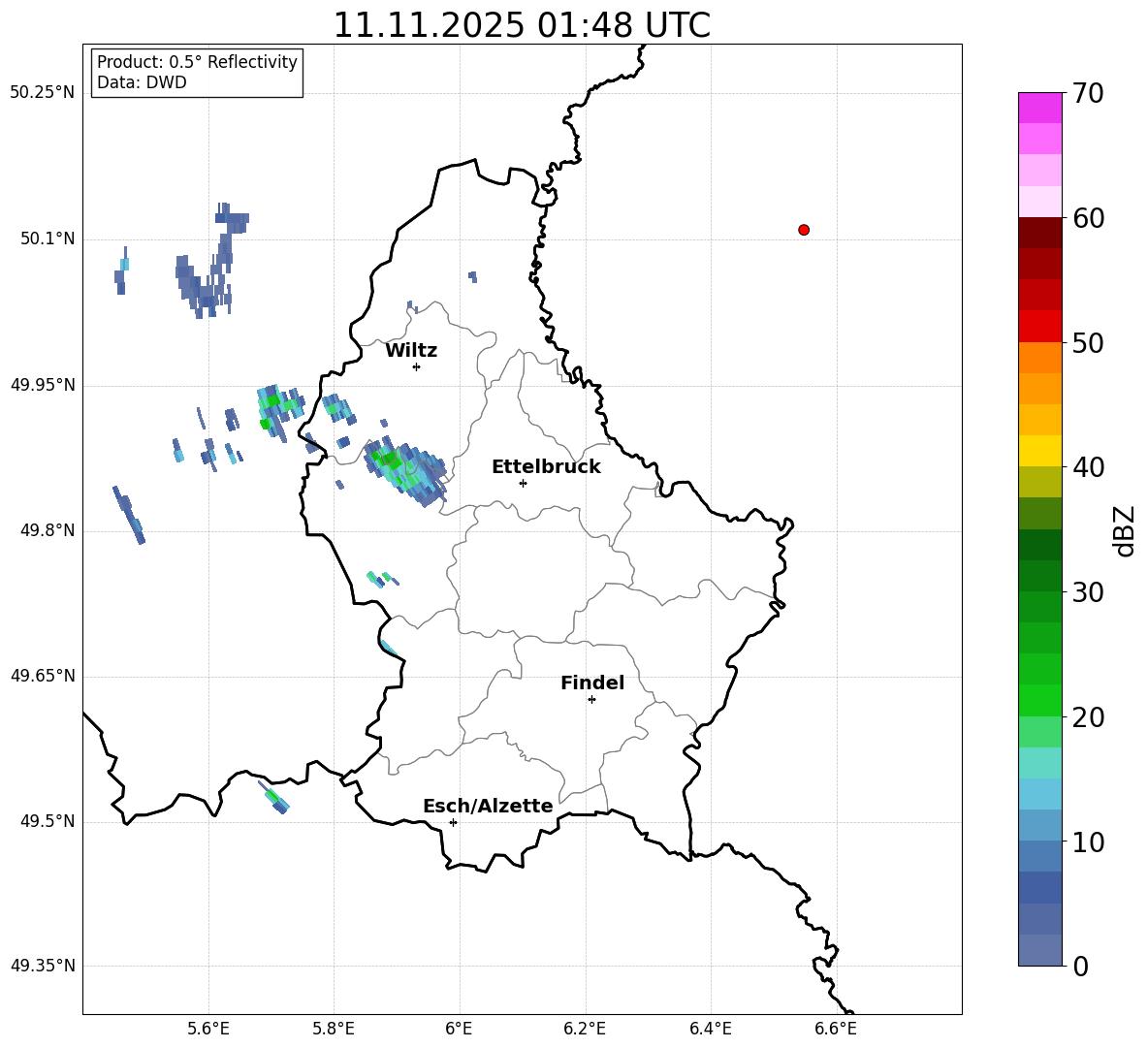This screenshot has width=1148, height=1048.
Task: Click the large green radar echo west of Ettelbruck
Action: click(405, 470)
